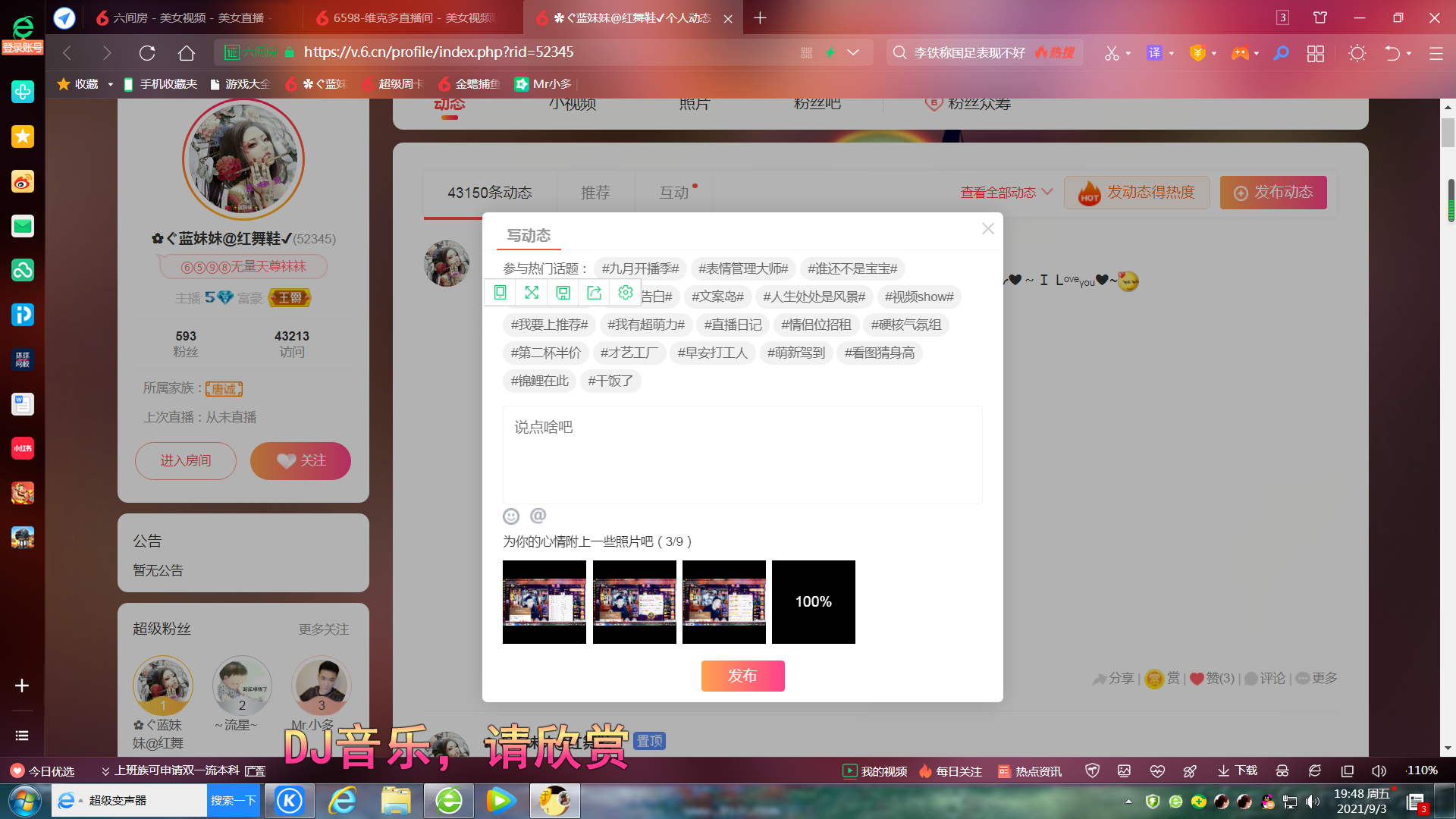
Task: Click the 100% uploading photo thumbnail
Action: pyautogui.click(x=814, y=602)
